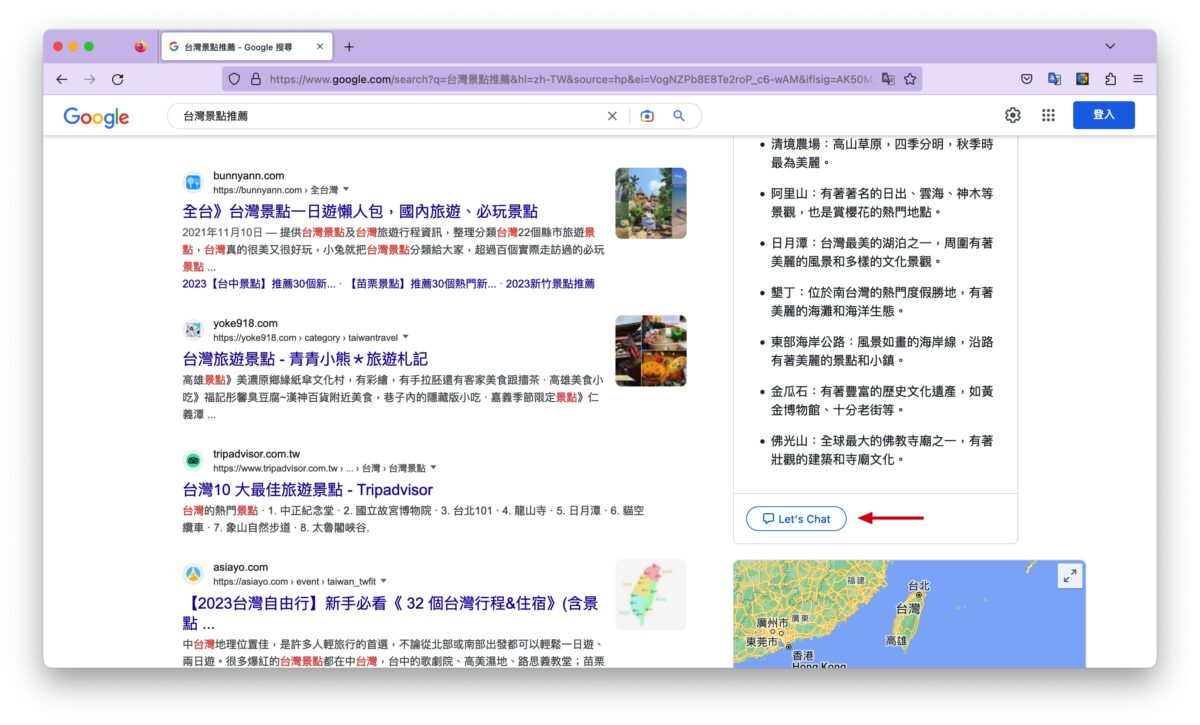Viewport: 1200px width, 725px height.
Task: Click the blue translate extension icon in toolbar
Action: click(1054, 79)
